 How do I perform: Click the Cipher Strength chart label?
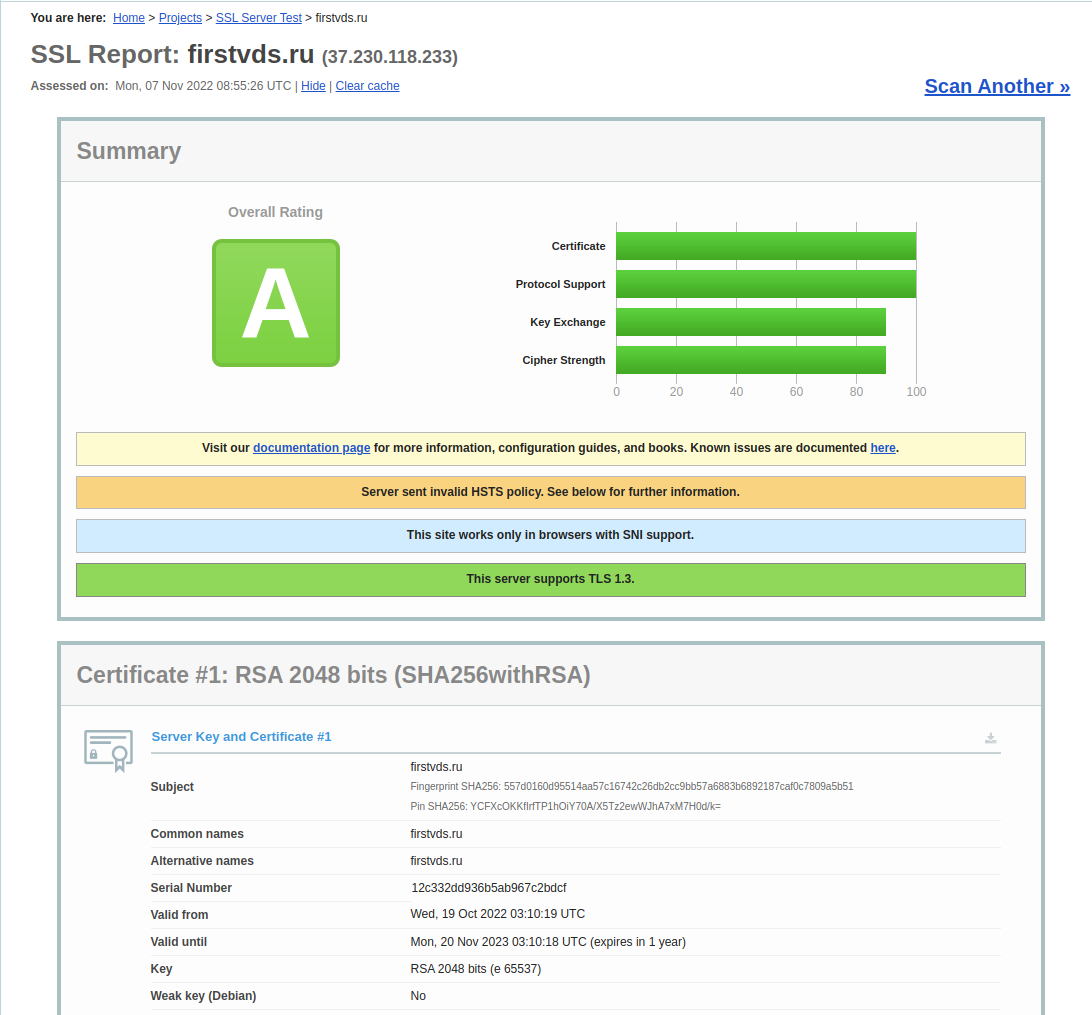pos(564,360)
